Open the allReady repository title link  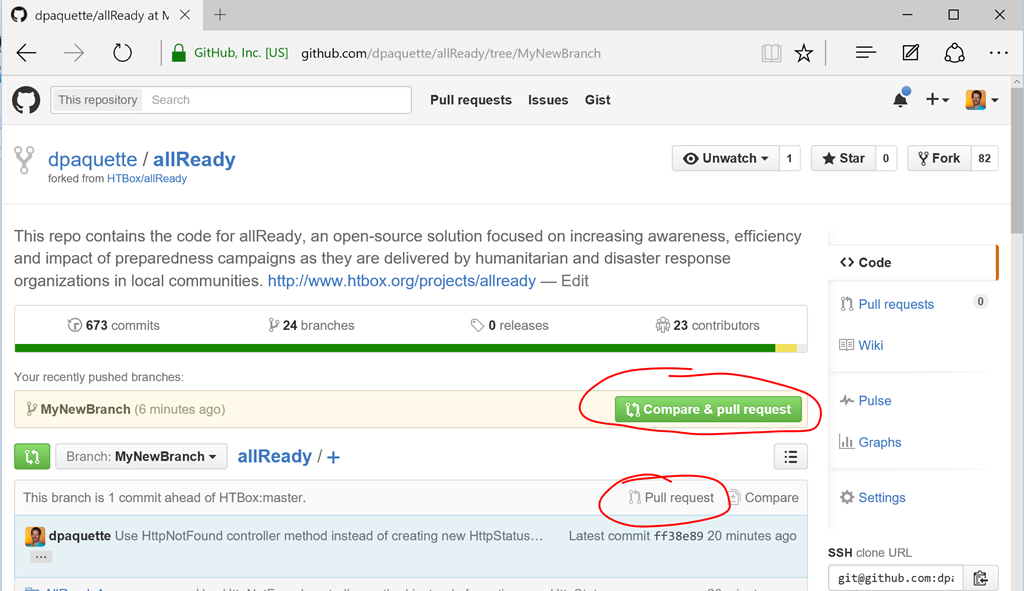click(x=194, y=159)
